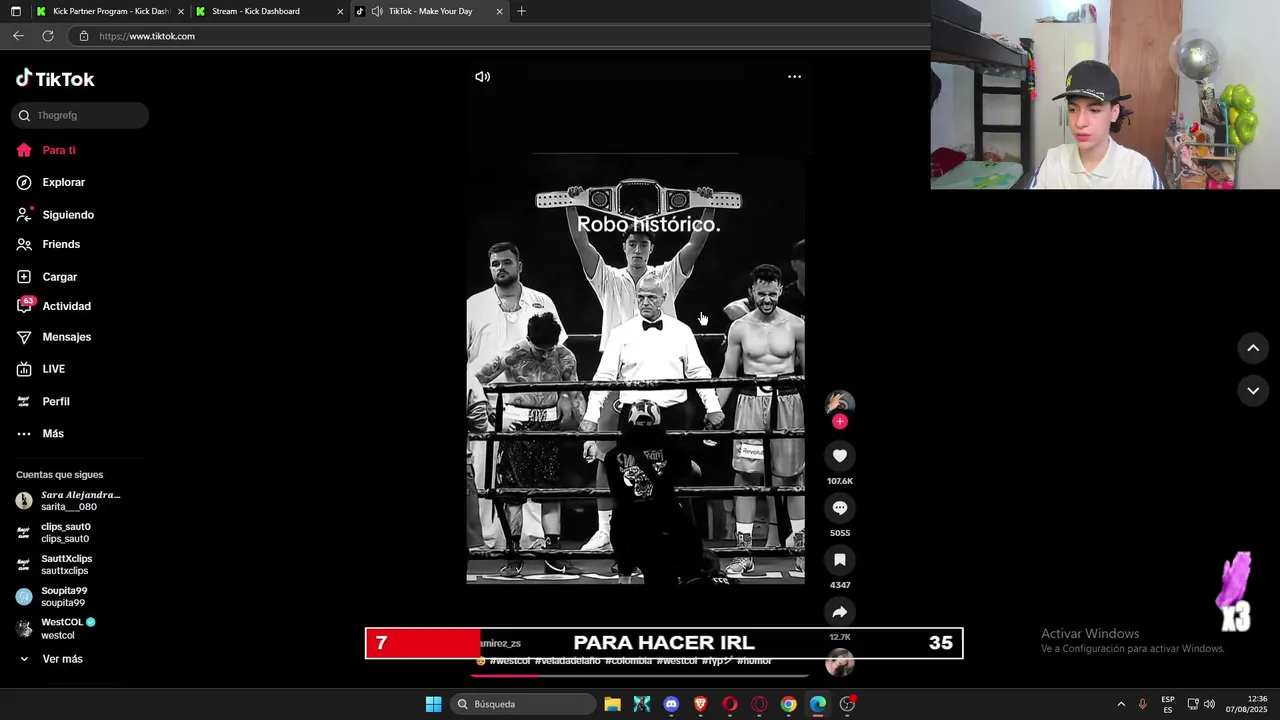Viewport: 1280px width, 720px height.
Task: Open the sound music disc thumbnail
Action: tap(840, 662)
